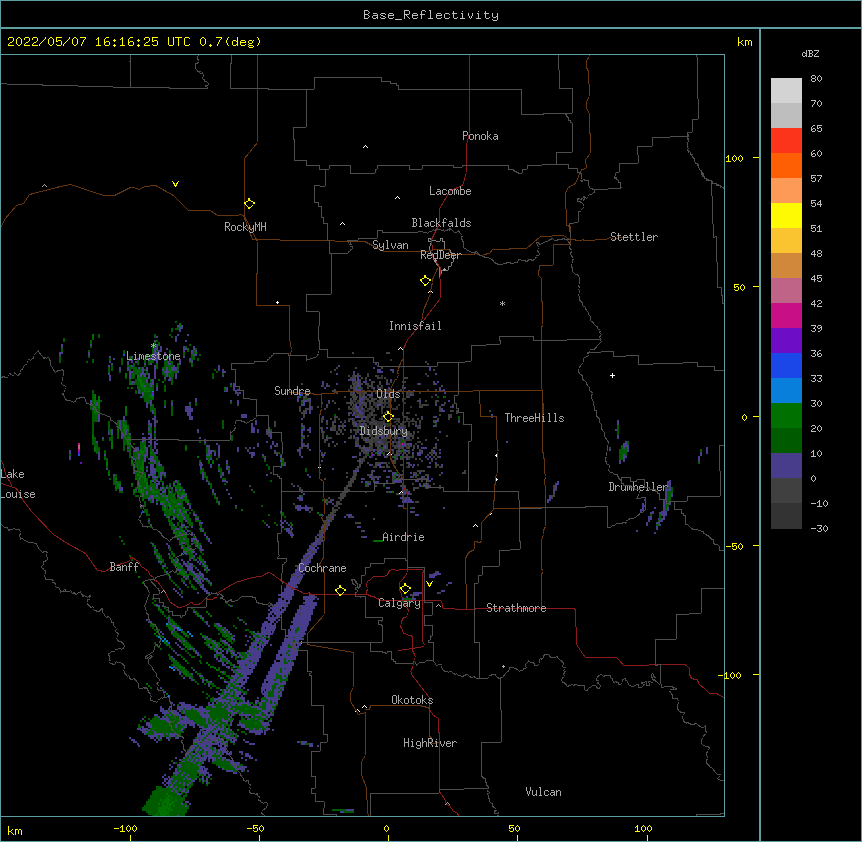Click the Drumheller label
862x842 pixels.
click(x=638, y=487)
